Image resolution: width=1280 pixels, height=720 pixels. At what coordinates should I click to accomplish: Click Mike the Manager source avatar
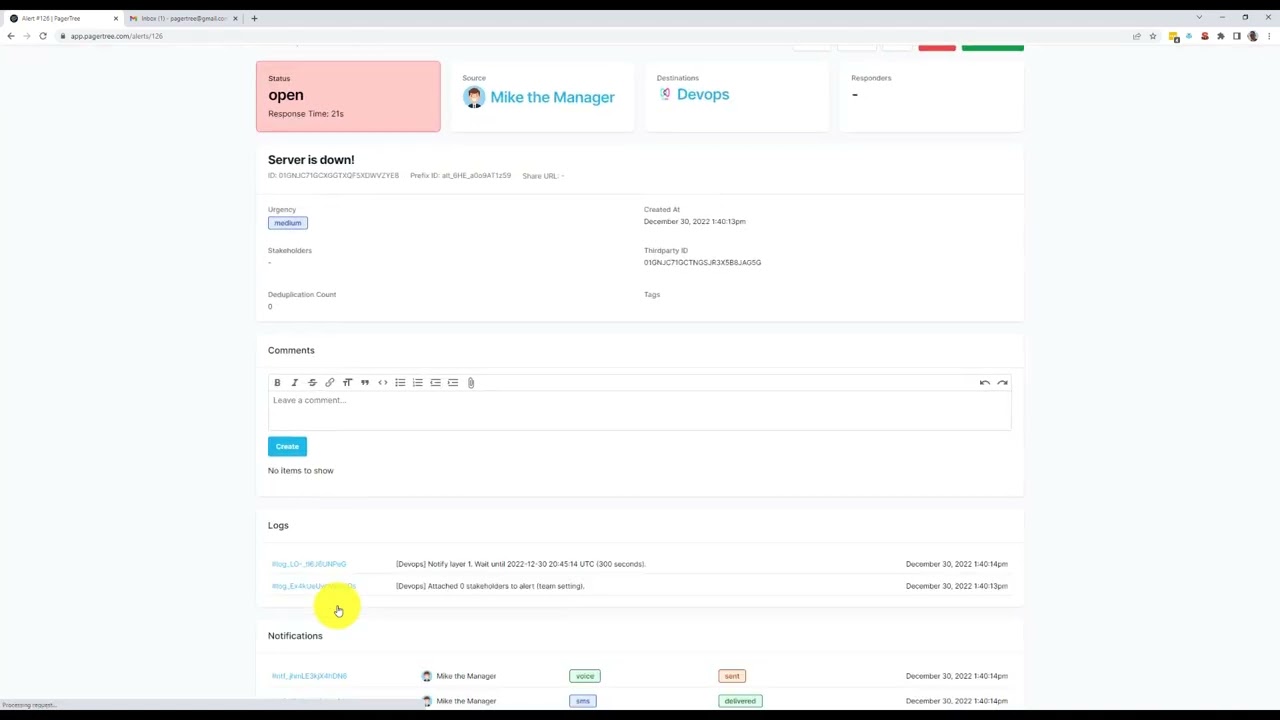[x=474, y=97]
